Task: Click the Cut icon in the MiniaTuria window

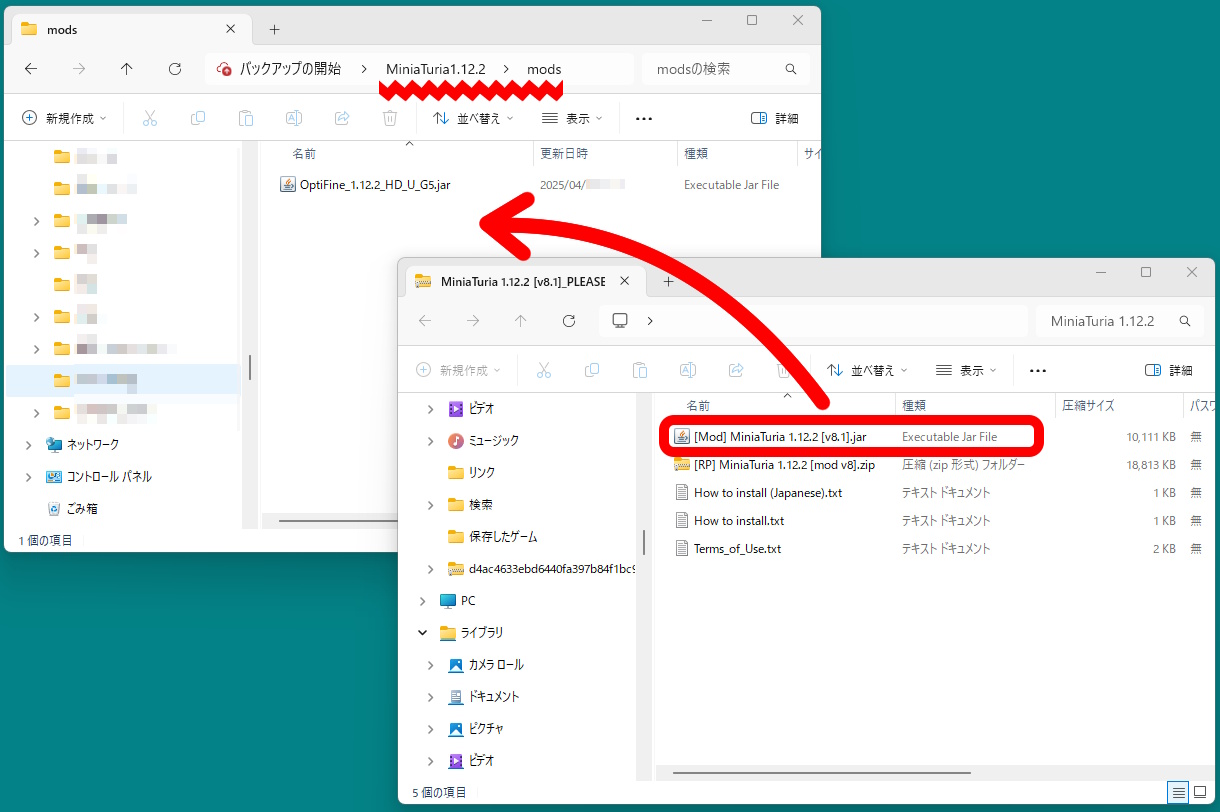Action: (544, 370)
